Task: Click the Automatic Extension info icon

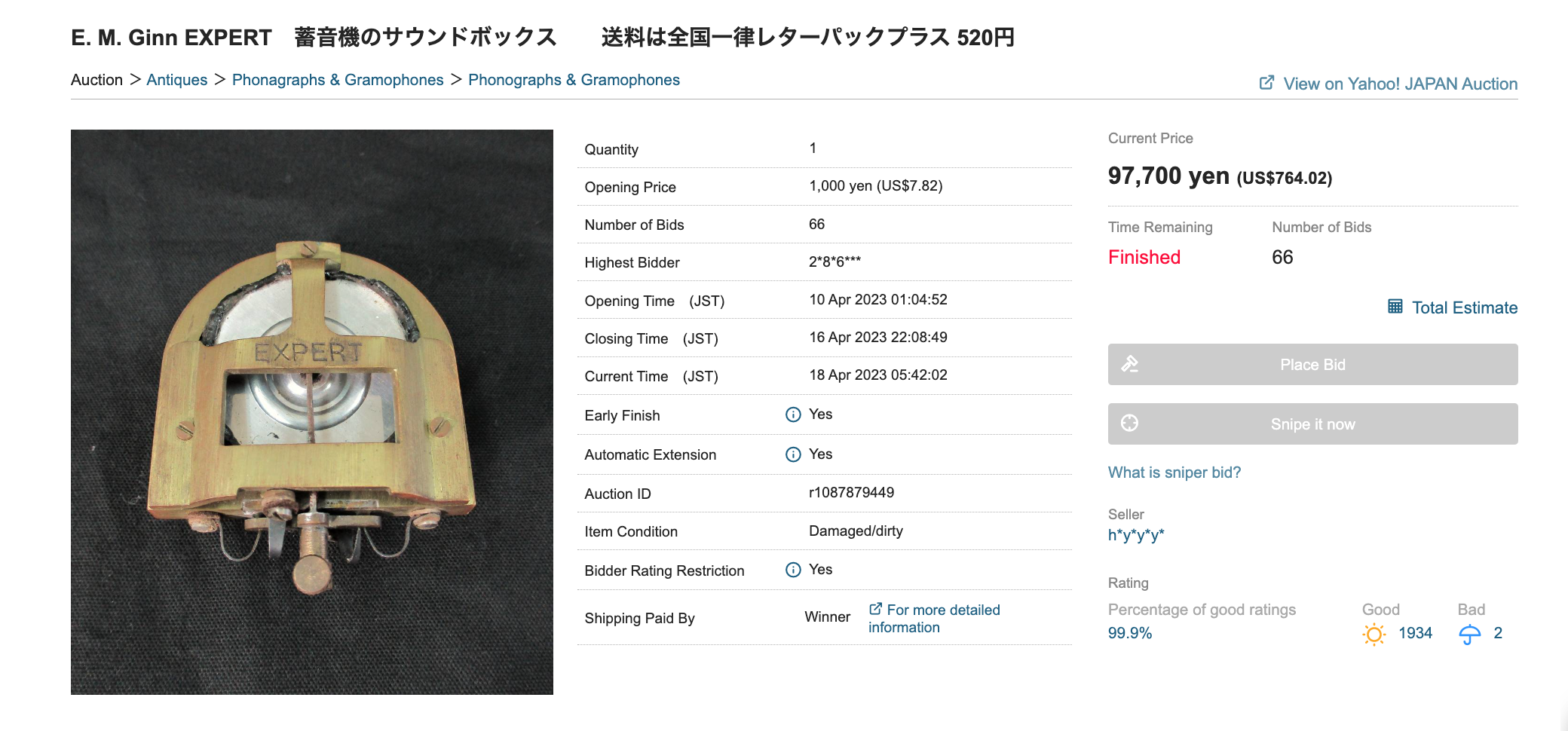Action: 793,454
